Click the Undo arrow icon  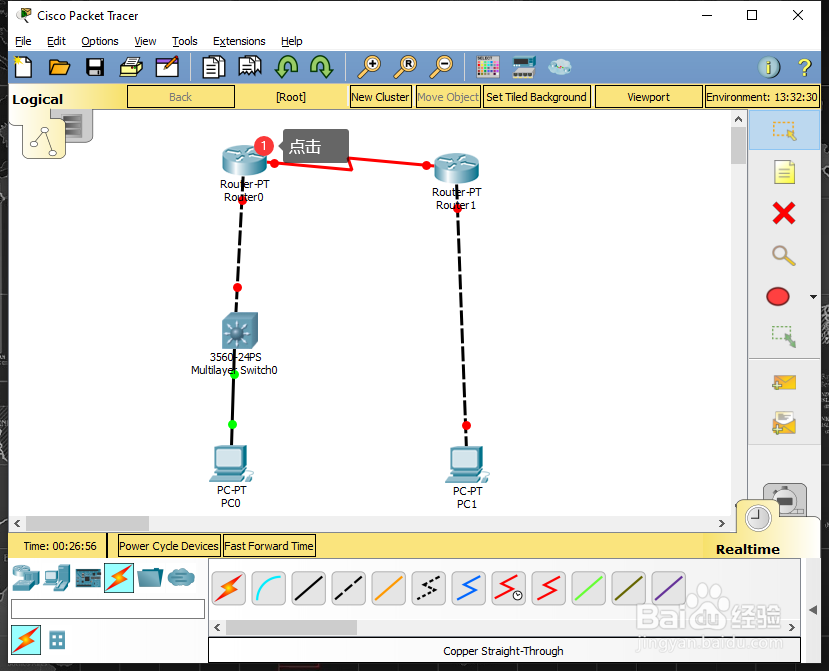pyautogui.click(x=286, y=67)
